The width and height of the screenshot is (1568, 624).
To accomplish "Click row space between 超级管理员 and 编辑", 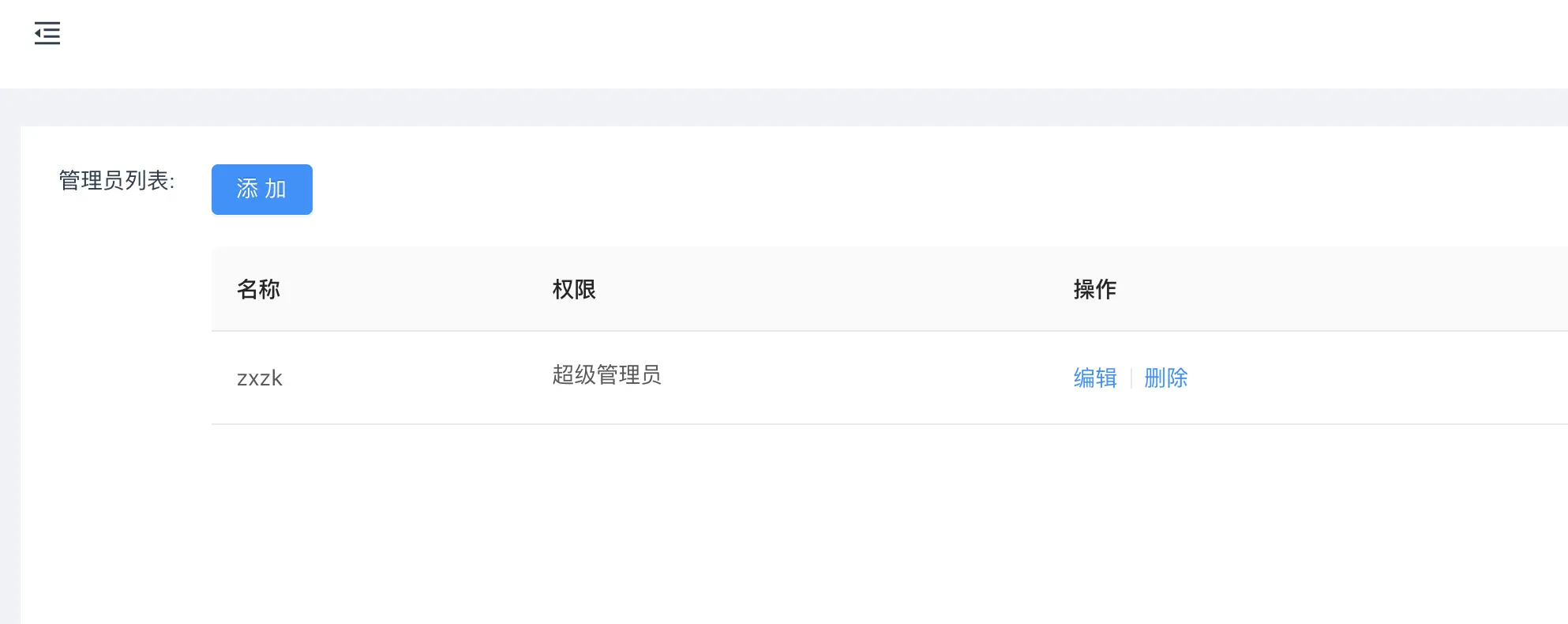I will (x=867, y=378).
